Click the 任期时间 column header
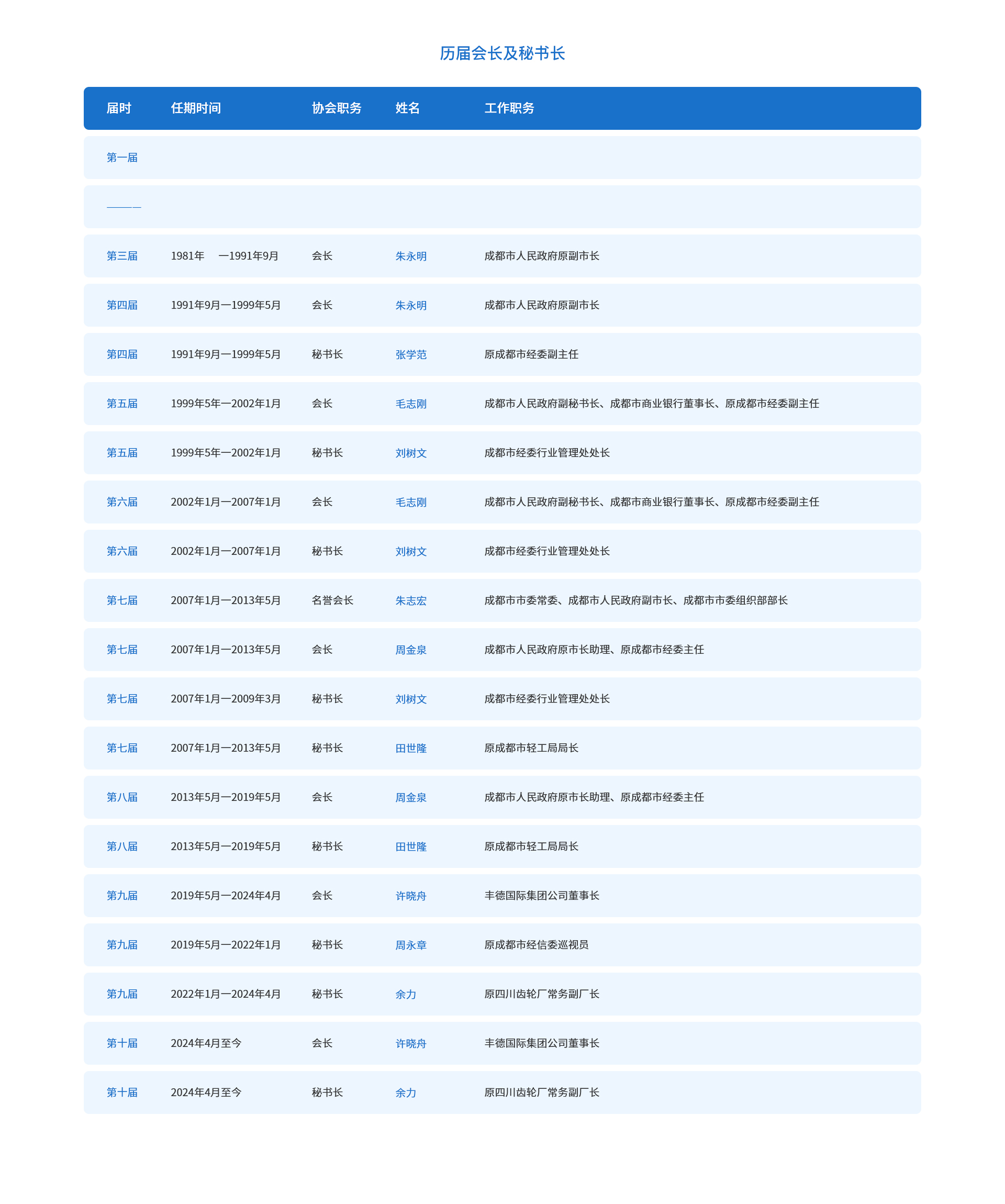Screen dimensions: 1005x1204 [196, 108]
